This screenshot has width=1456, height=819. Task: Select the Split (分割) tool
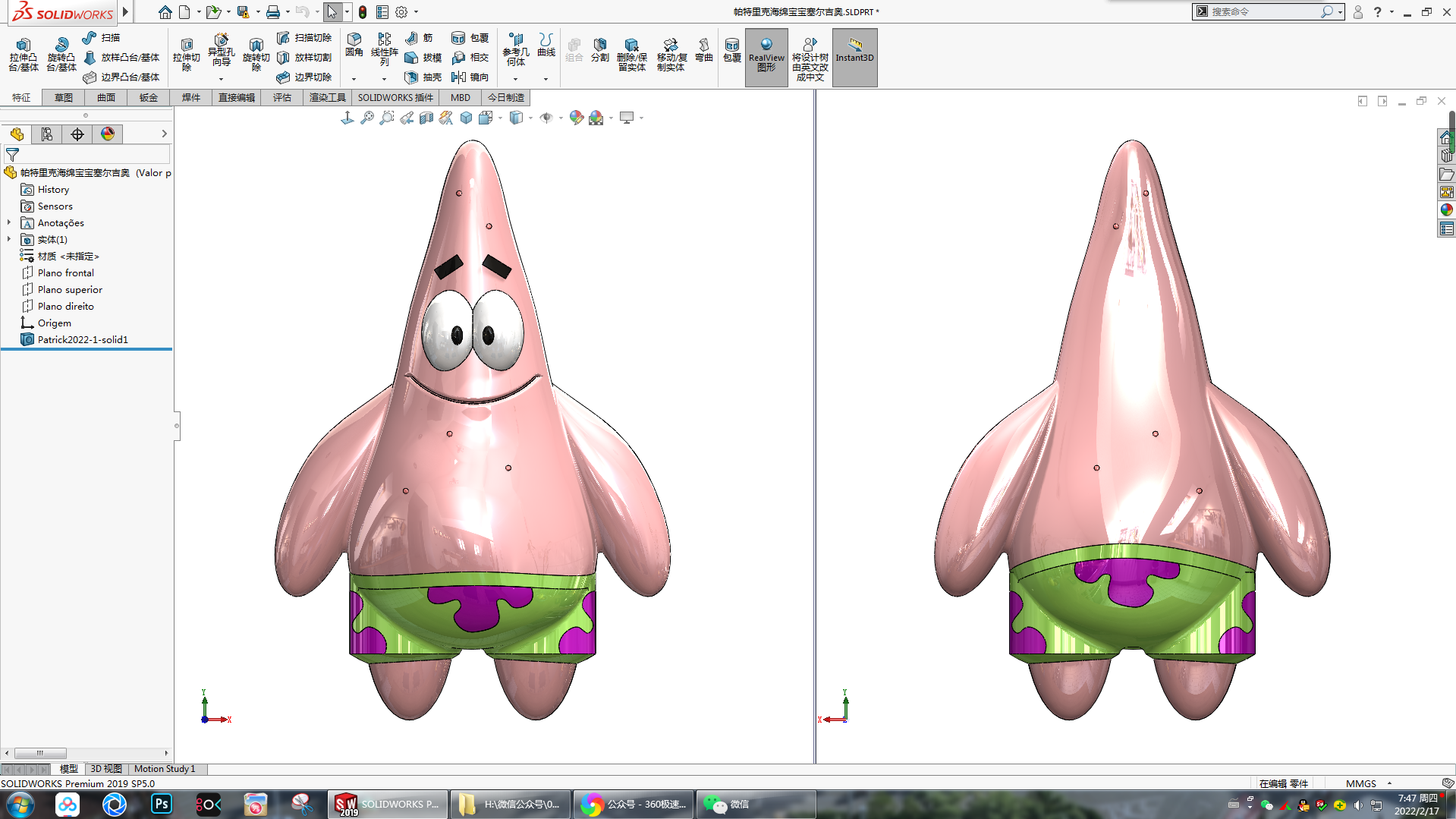pos(599,49)
